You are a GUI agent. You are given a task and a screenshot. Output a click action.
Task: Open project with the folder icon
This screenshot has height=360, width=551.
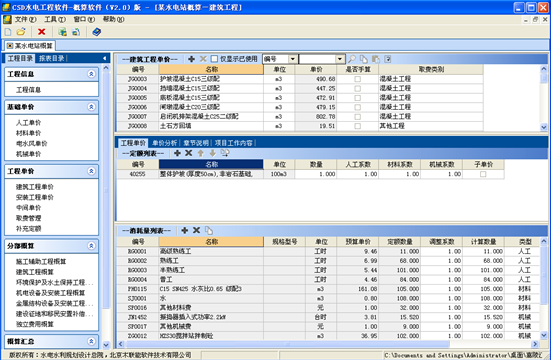click(21, 32)
